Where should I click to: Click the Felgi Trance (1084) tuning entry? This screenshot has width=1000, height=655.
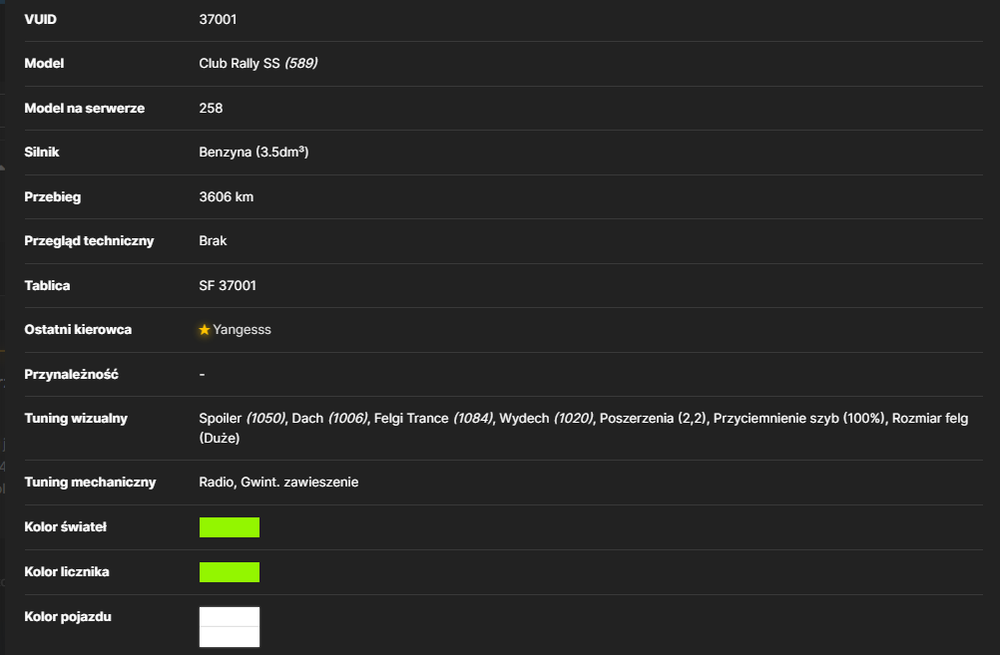click(x=433, y=418)
